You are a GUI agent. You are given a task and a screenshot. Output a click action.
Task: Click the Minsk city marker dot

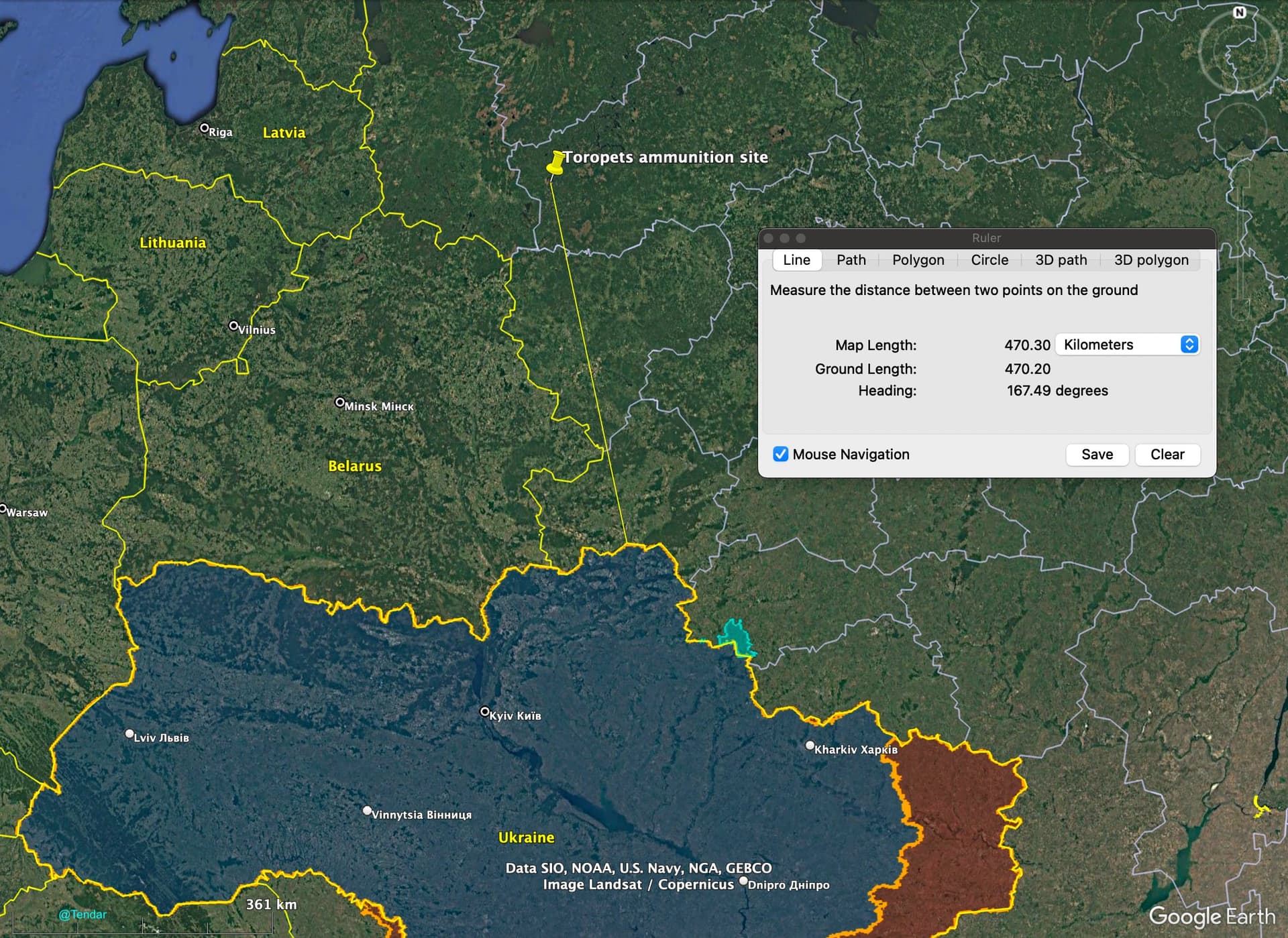339,402
